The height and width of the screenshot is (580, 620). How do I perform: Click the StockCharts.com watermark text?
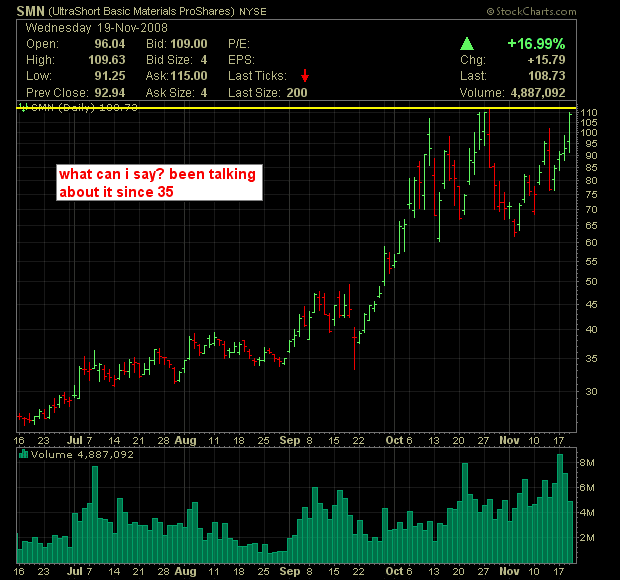pyautogui.click(x=531, y=11)
